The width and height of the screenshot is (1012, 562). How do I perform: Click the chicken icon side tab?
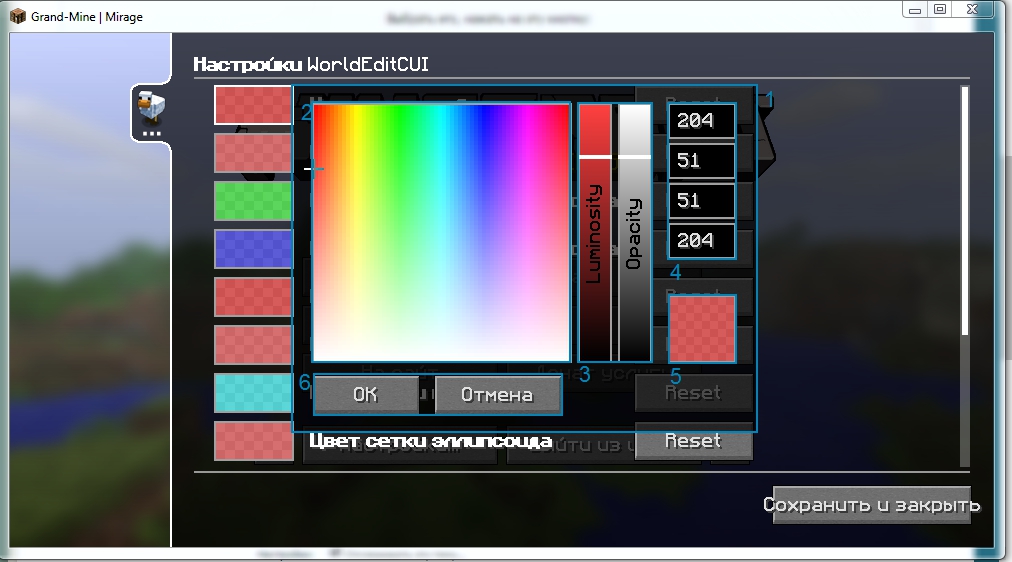click(x=152, y=112)
